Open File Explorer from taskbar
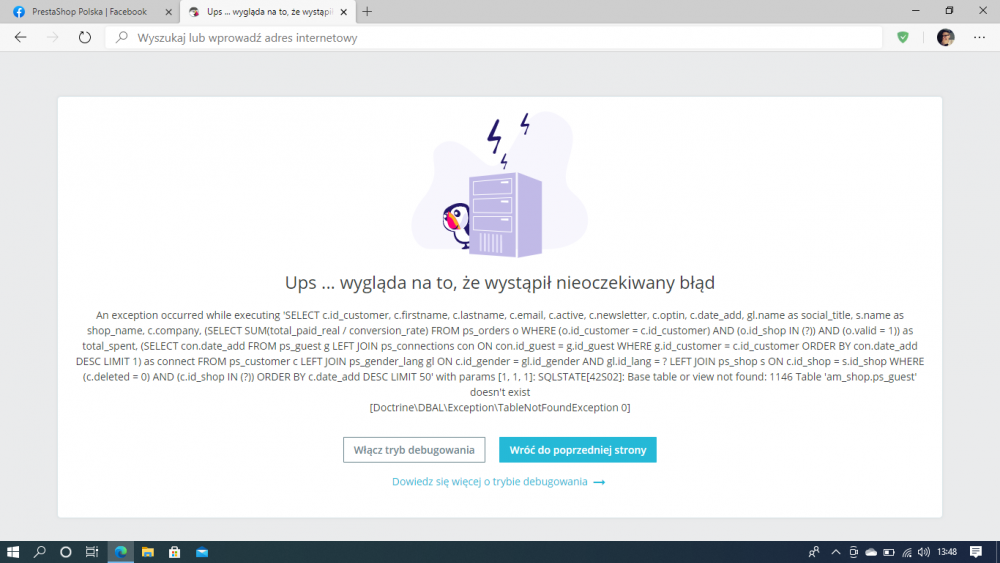This screenshot has width=1000, height=563. click(x=148, y=552)
